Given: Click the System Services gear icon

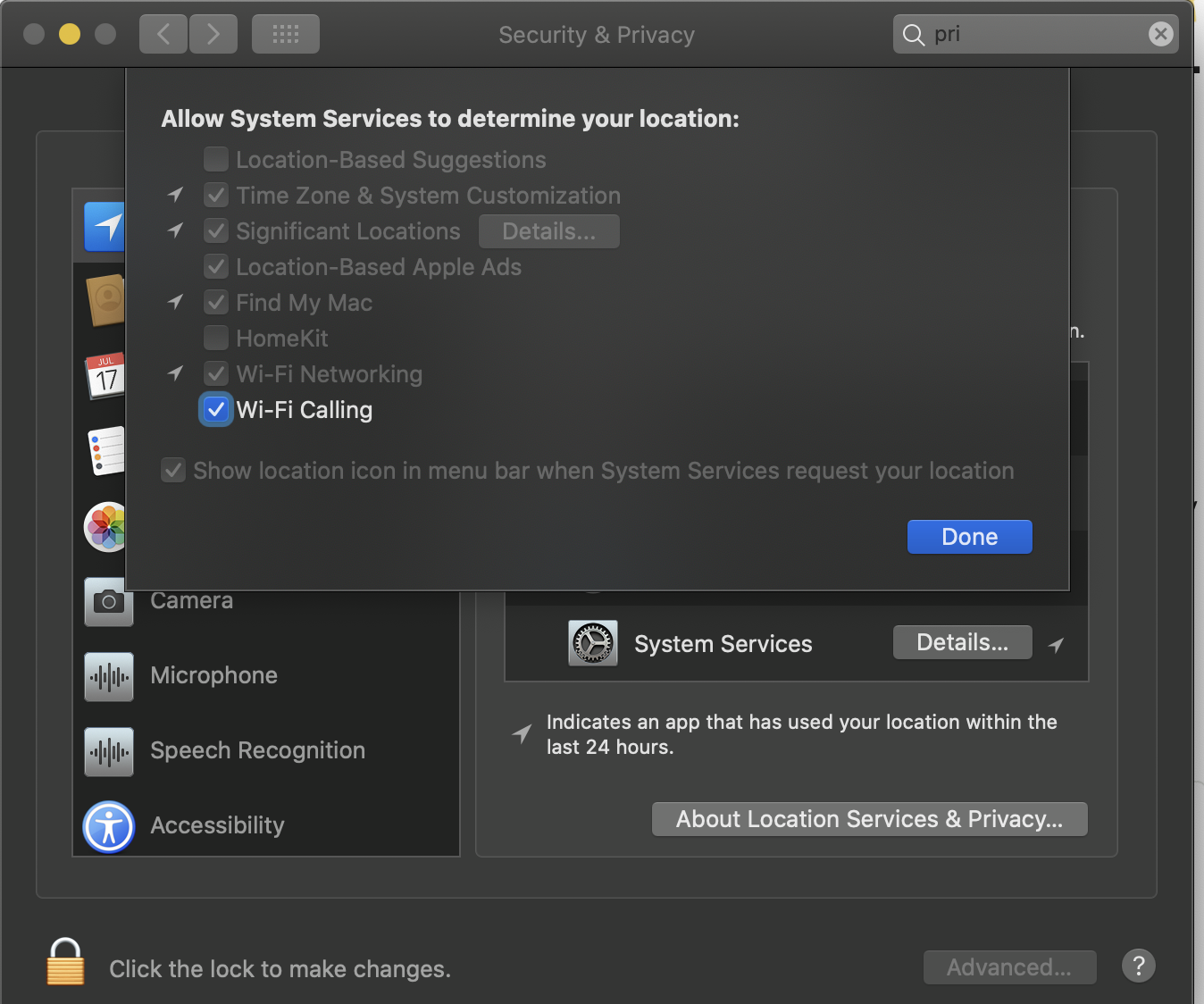Looking at the screenshot, I should click(593, 643).
